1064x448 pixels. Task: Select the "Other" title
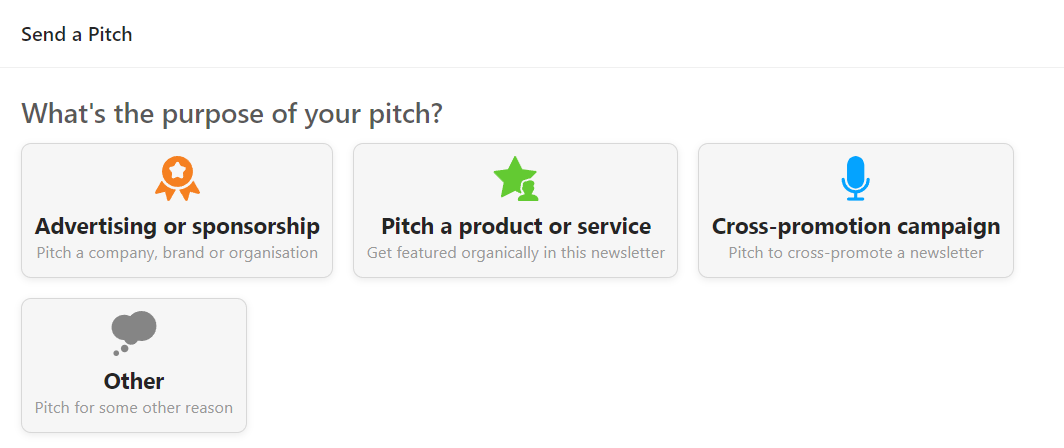[x=134, y=381]
